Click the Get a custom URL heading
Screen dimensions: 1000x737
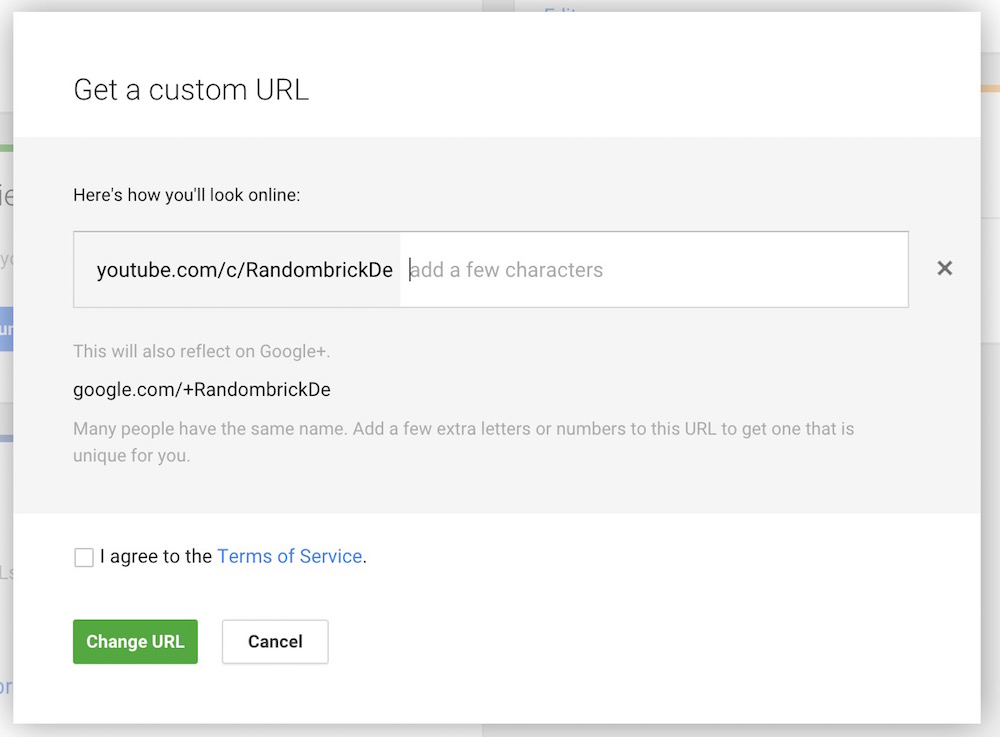[x=191, y=90]
